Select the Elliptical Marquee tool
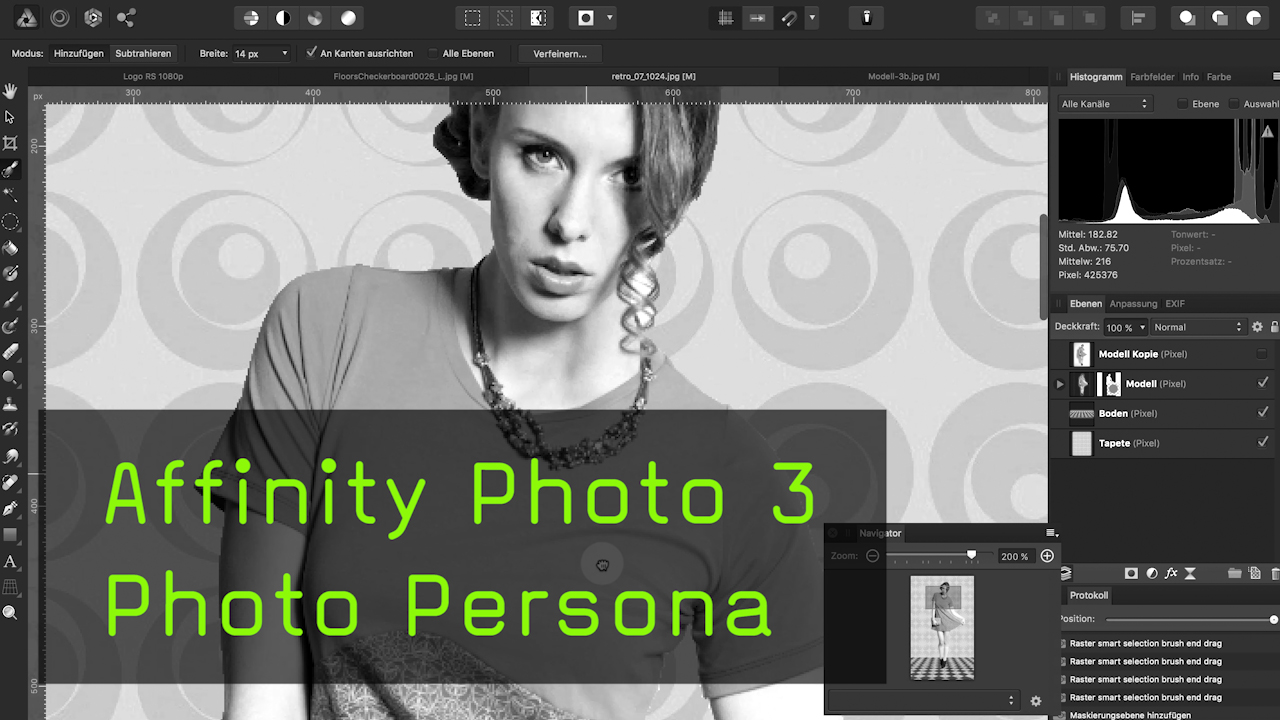Screen dimensions: 1280x720 pyautogui.click(x=10, y=222)
